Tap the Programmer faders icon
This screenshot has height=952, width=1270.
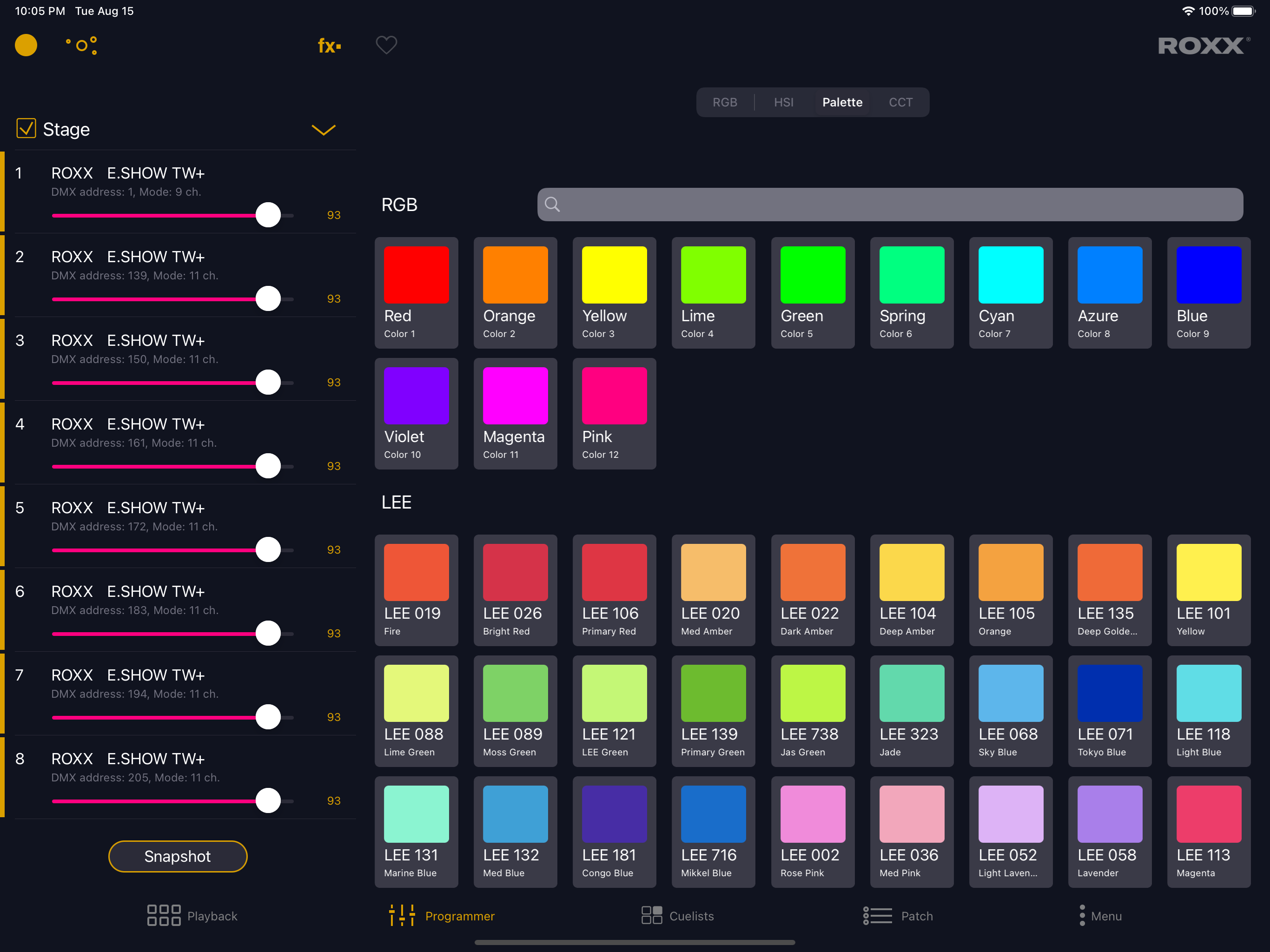(x=402, y=916)
